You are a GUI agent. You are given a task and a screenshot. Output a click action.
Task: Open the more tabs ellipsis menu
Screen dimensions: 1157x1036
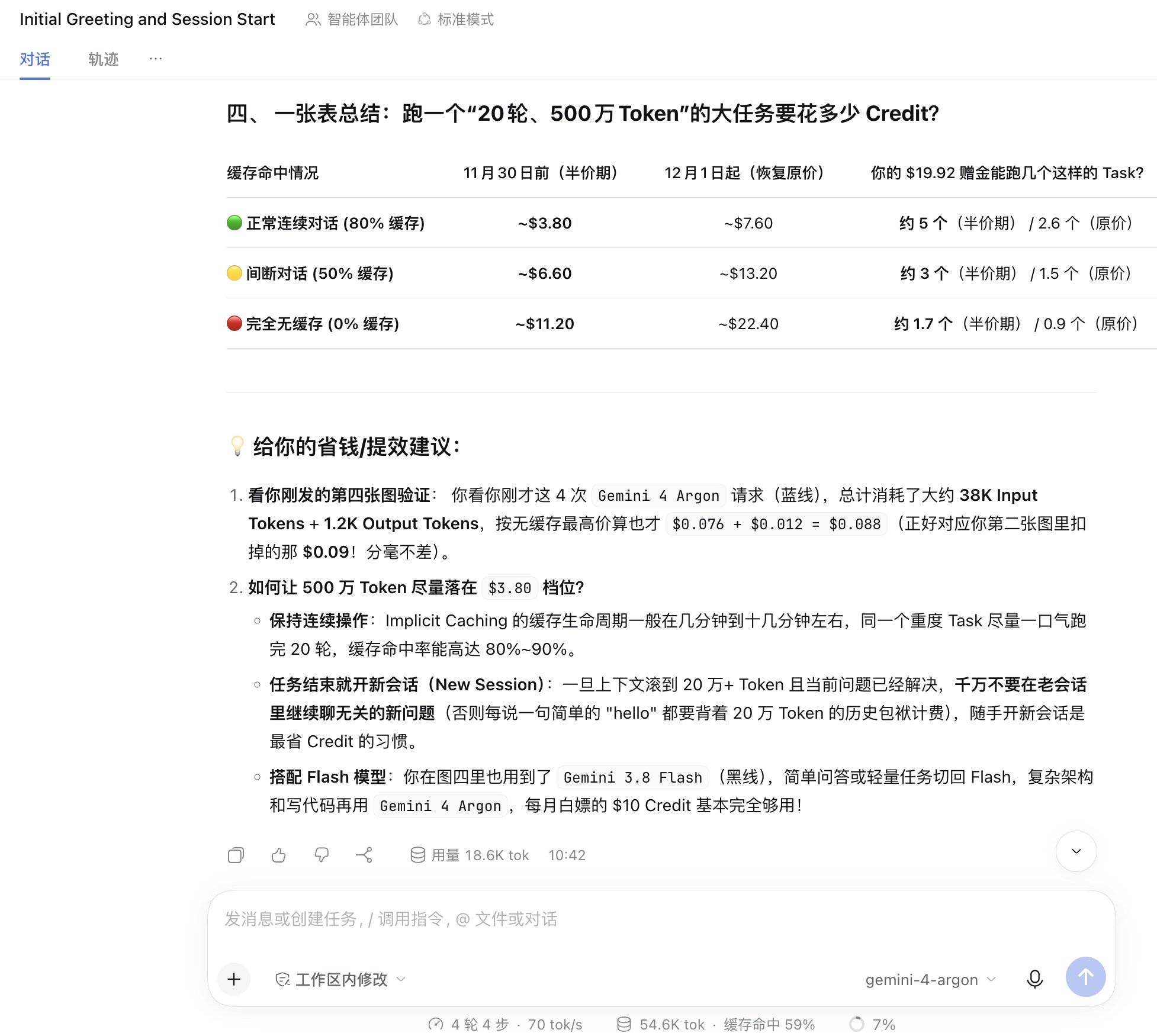[156, 59]
